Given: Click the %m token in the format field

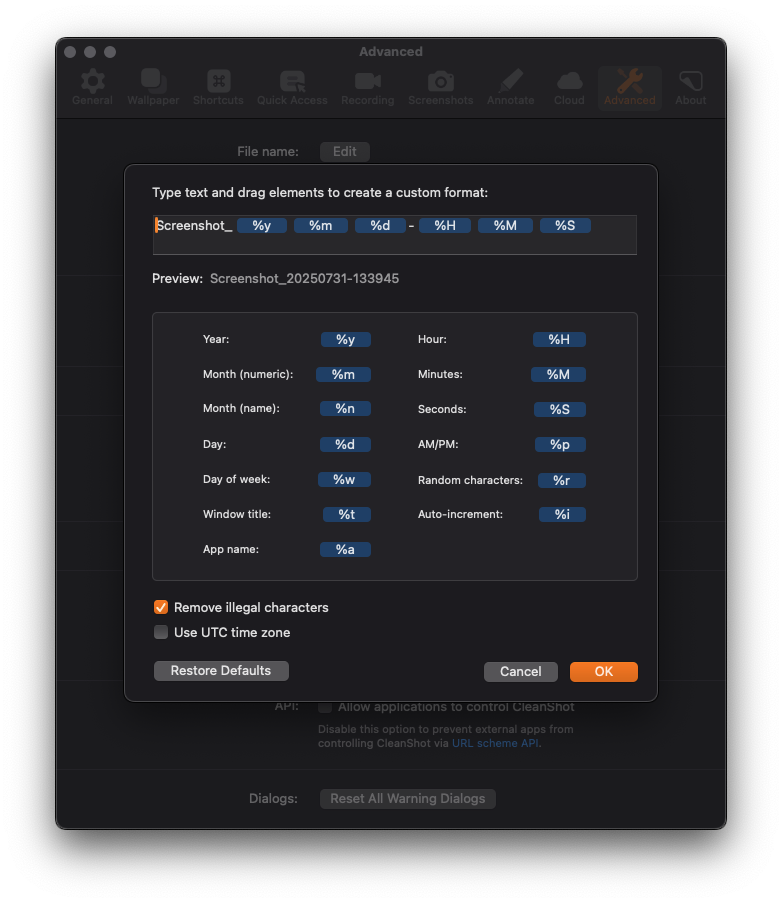Looking at the screenshot, I should pos(321,226).
